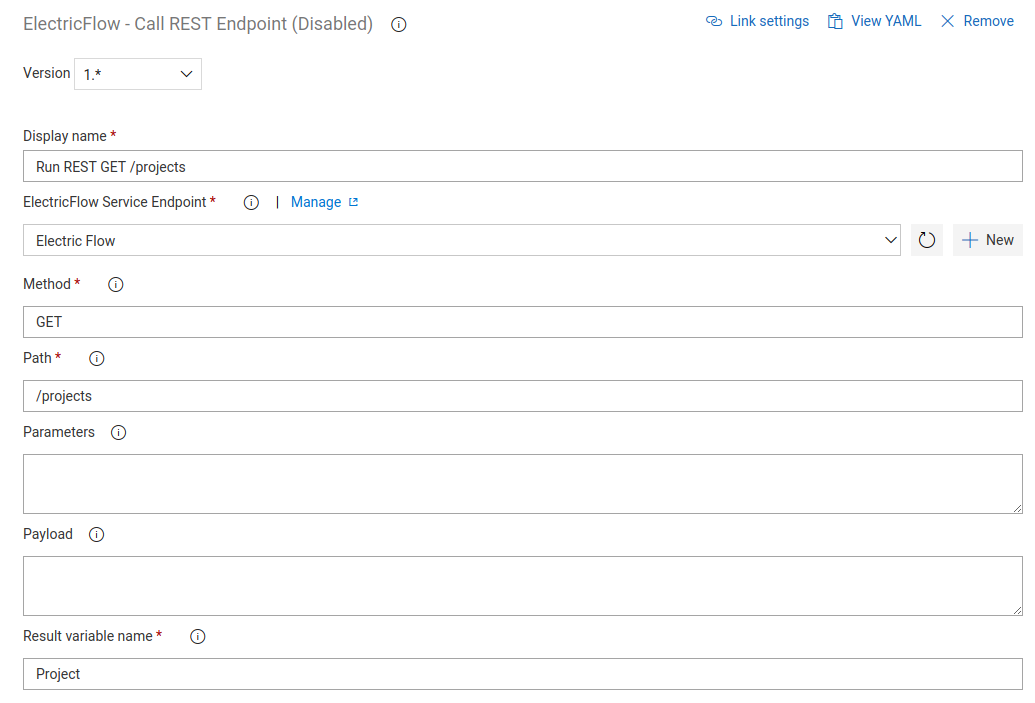Click plus icon of New button

pos(970,240)
